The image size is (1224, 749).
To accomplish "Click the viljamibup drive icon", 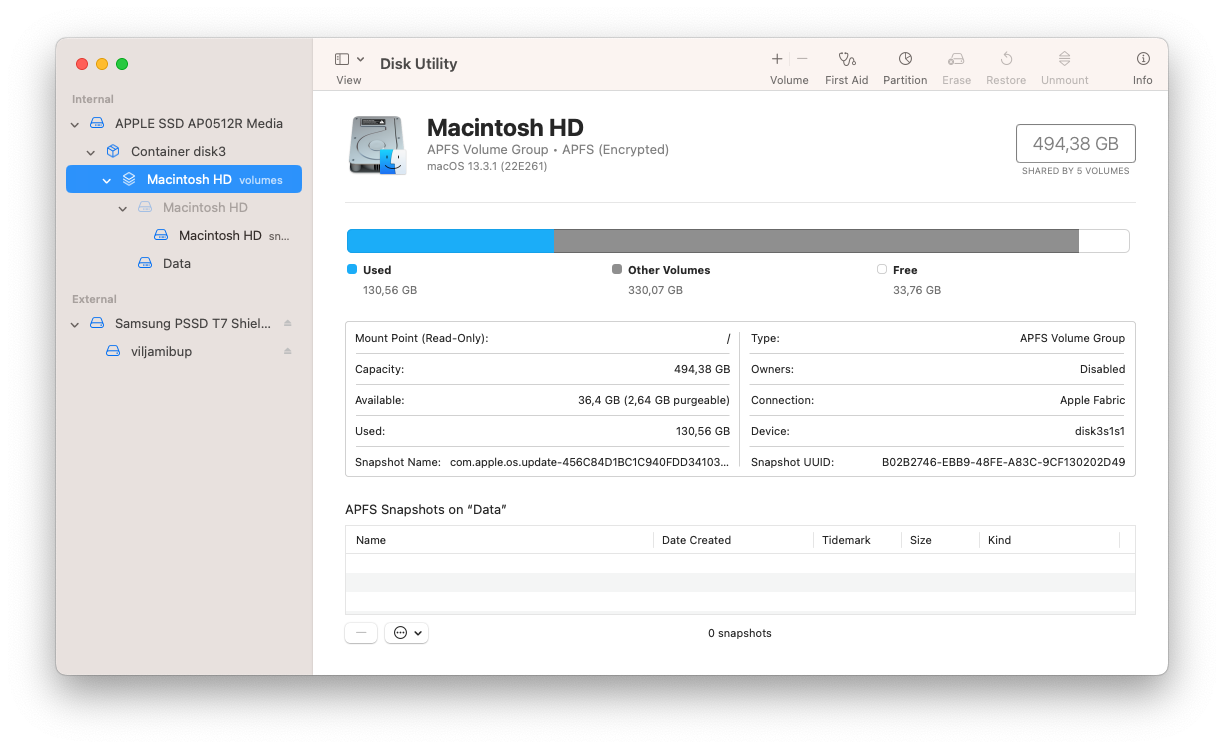I will pos(113,352).
